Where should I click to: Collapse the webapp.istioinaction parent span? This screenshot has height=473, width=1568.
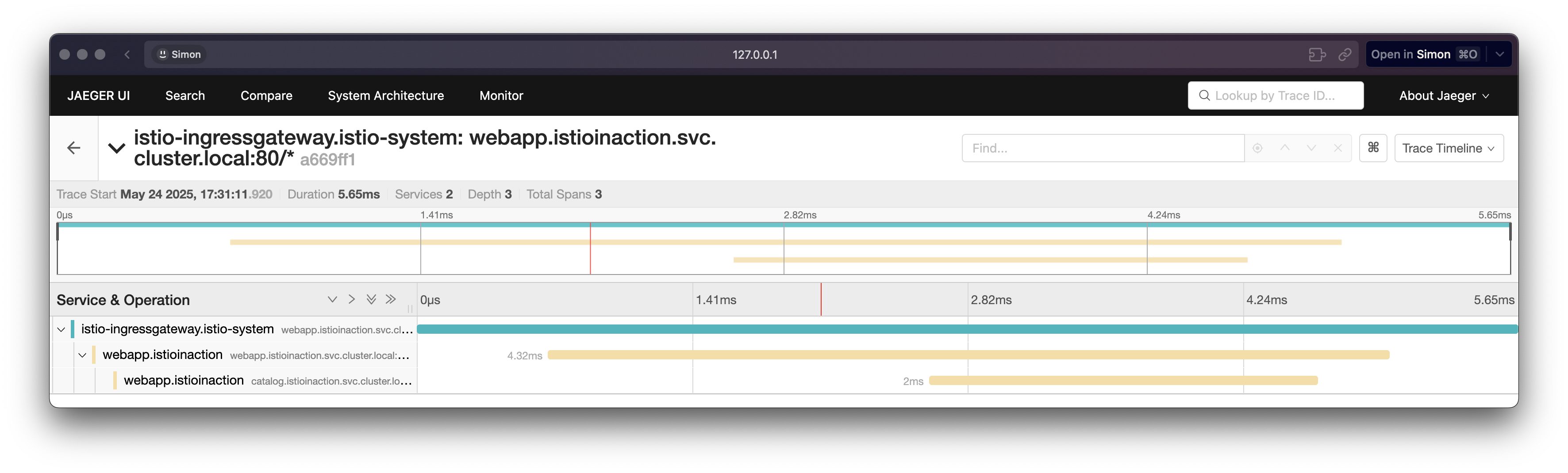point(82,355)
